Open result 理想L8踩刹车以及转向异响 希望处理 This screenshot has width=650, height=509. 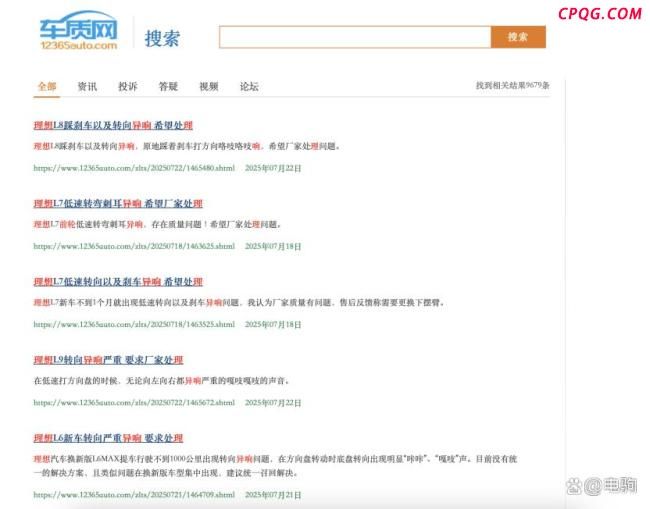pos(113,125)
